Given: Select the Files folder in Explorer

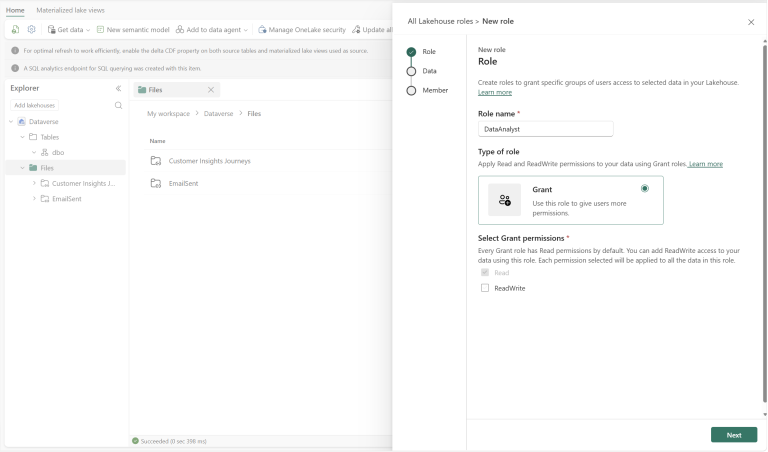Looking at the screenshot, I should 42,168.
